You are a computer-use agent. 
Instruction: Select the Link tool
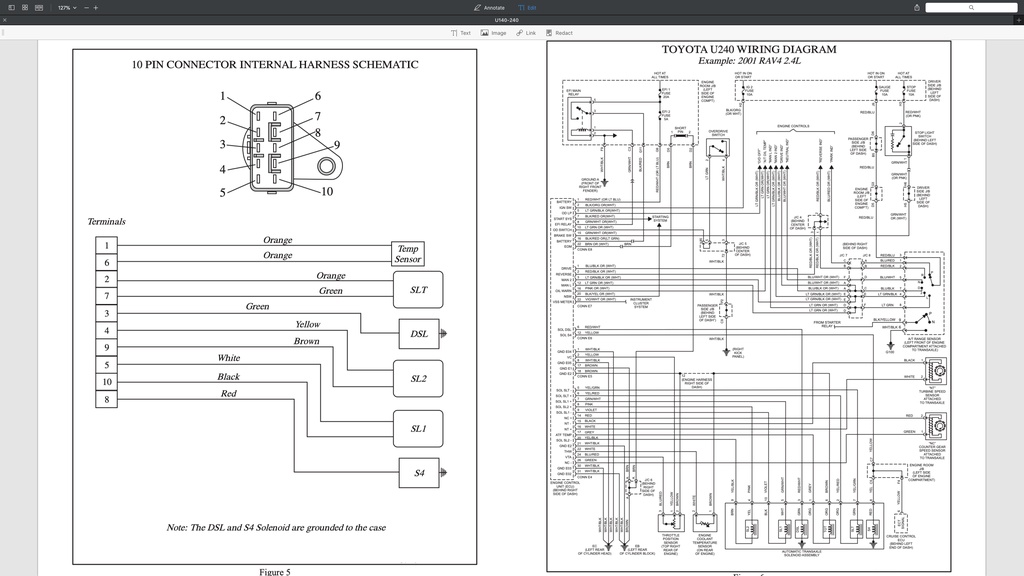[524, 32]
